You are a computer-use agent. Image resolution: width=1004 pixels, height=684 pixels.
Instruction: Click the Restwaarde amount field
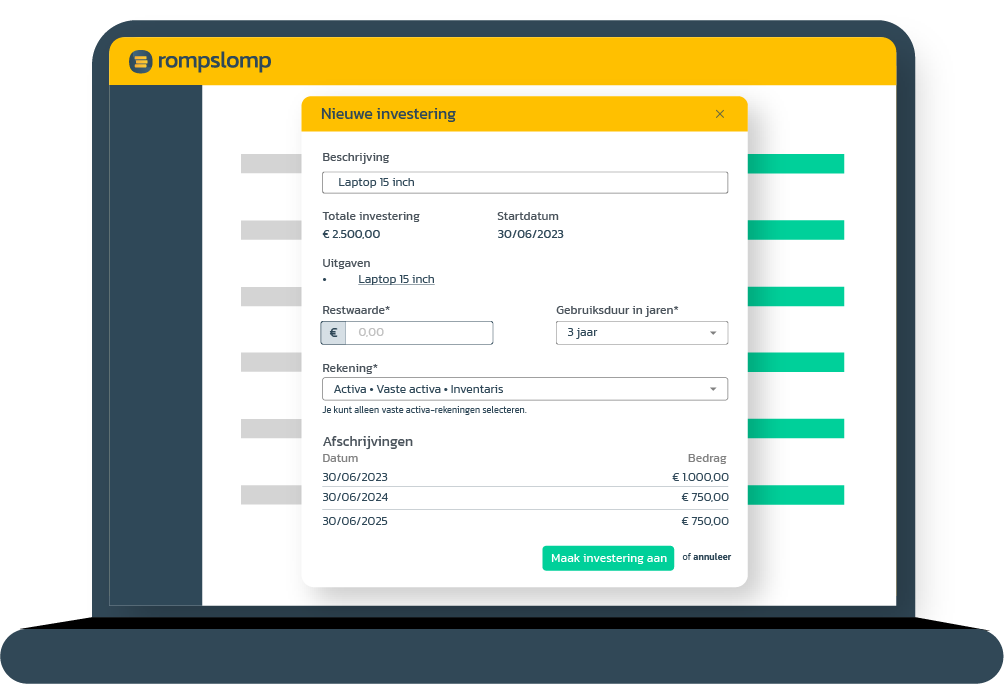point(419,333)
